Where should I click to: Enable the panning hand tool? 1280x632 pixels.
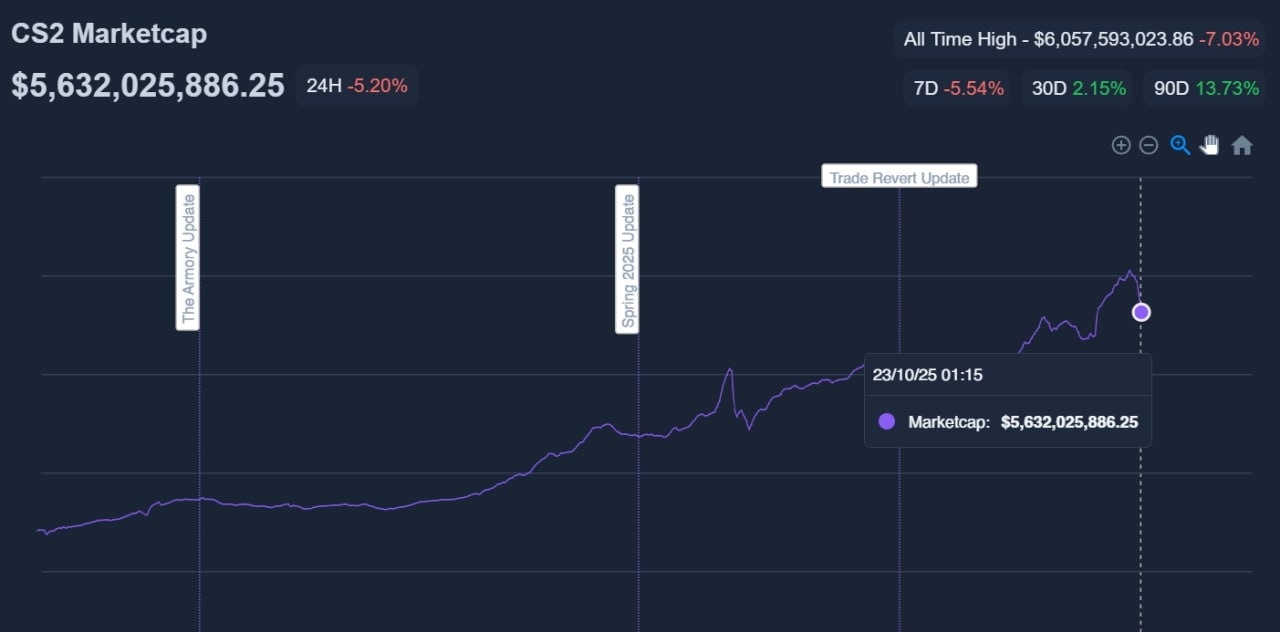pos(1210,145)
